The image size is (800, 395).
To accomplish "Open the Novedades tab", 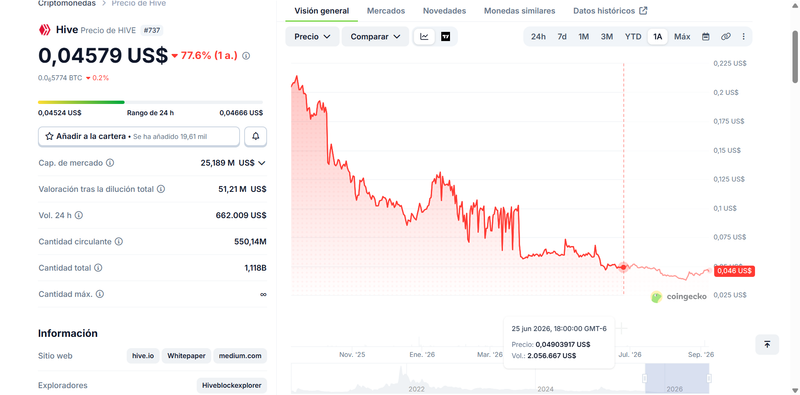I will 444,11.
